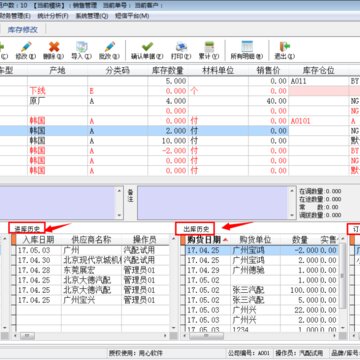Open the 系统管理(Q) menu
Viewport: 360px width, 360px height.
[92, 16]
